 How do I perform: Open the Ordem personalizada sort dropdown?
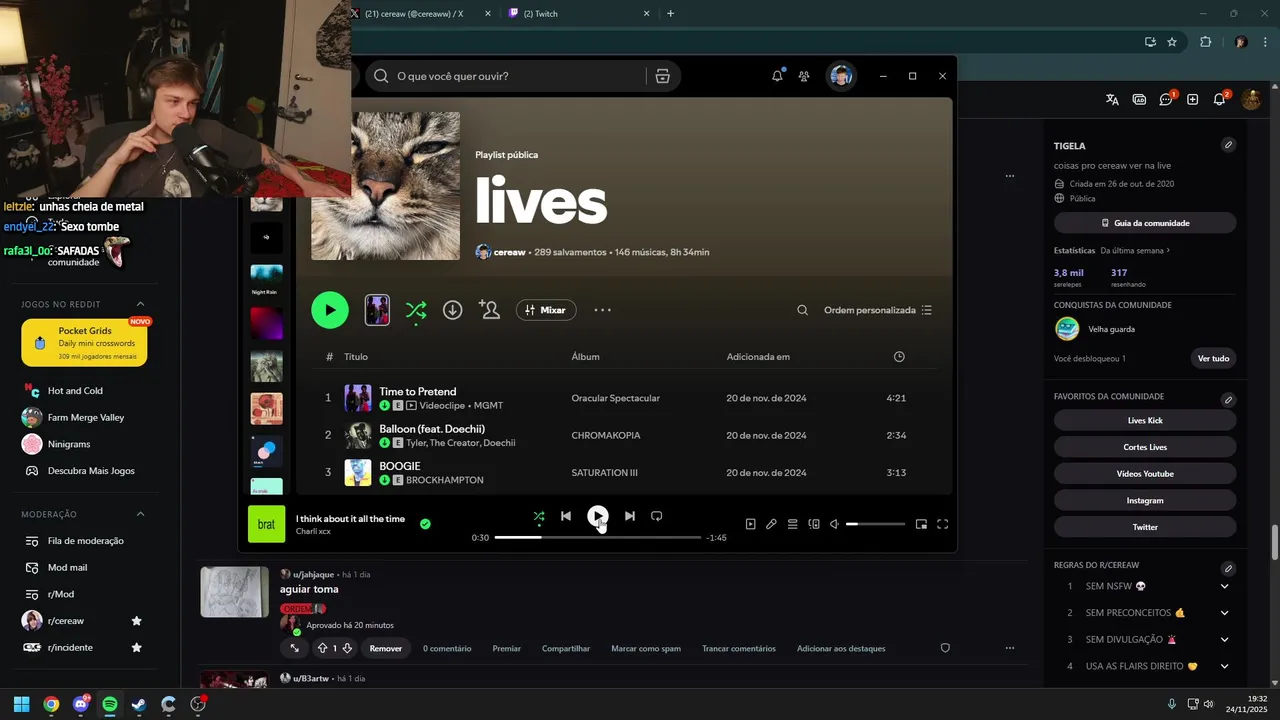point(878,310)
